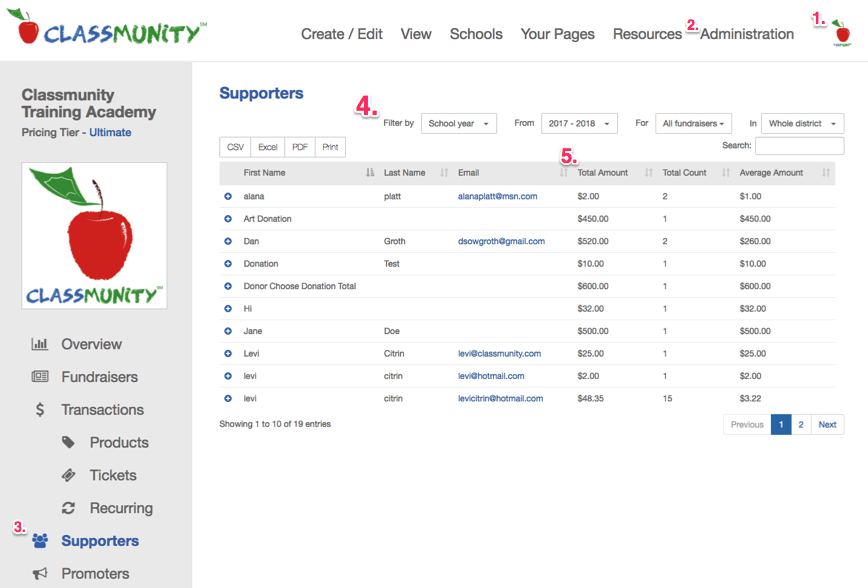Click the Promoters megaphone icon
Screen dimensions: 868x588
(40, 573)
